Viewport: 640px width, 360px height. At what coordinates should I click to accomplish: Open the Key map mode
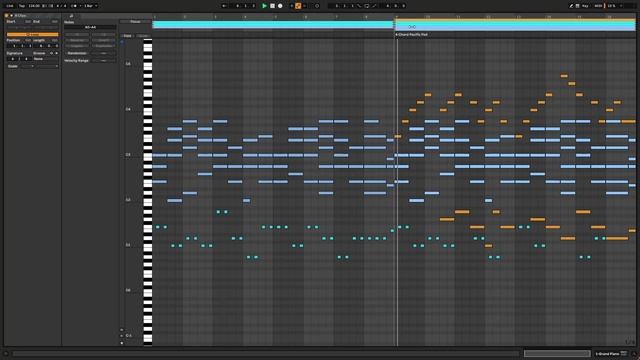(x=585, y=6)
